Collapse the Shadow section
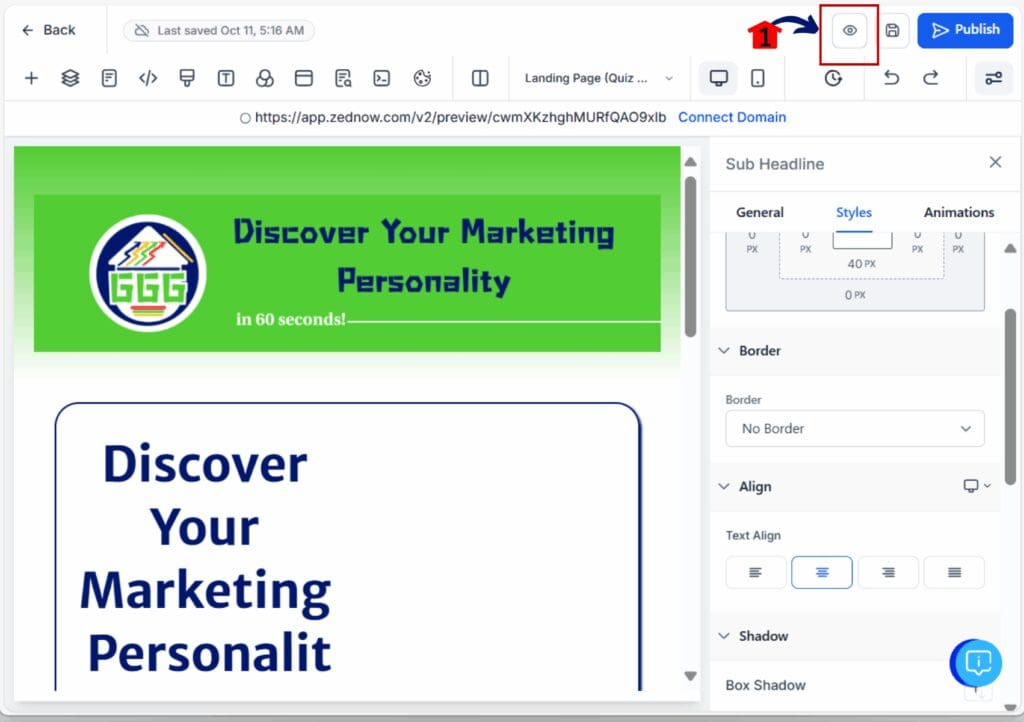This screenshot has height=722, width=1024. [x=725, y=636]
